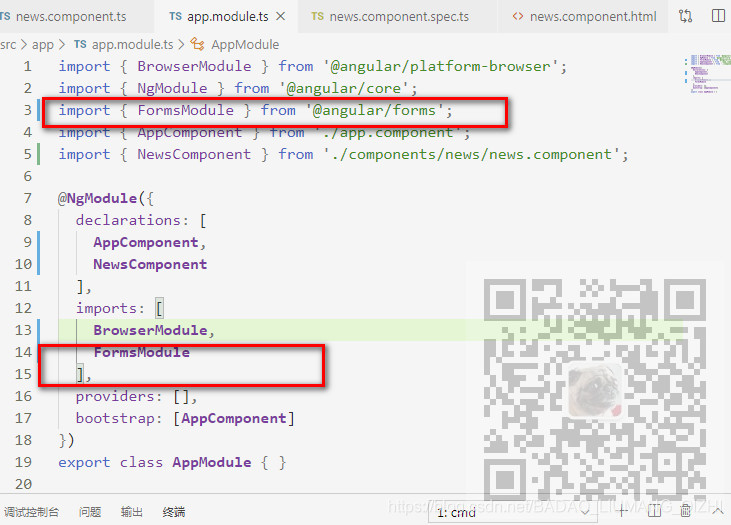This screenshot has width=731, height=525.
Task: Click the '@angular/platform-browser' string
Action: click(x=441, y=67)
